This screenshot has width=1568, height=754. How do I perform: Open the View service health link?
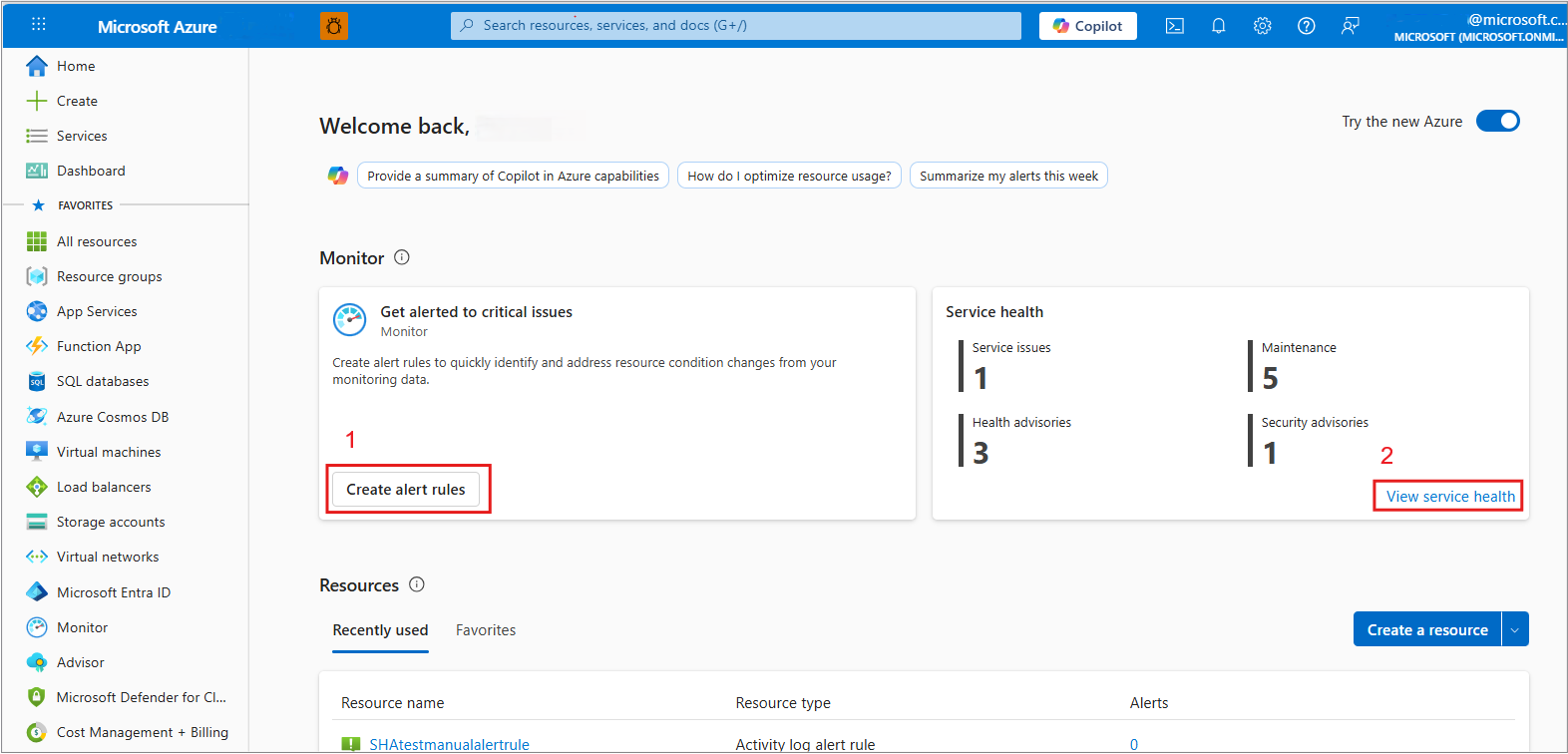point(1450,497)
